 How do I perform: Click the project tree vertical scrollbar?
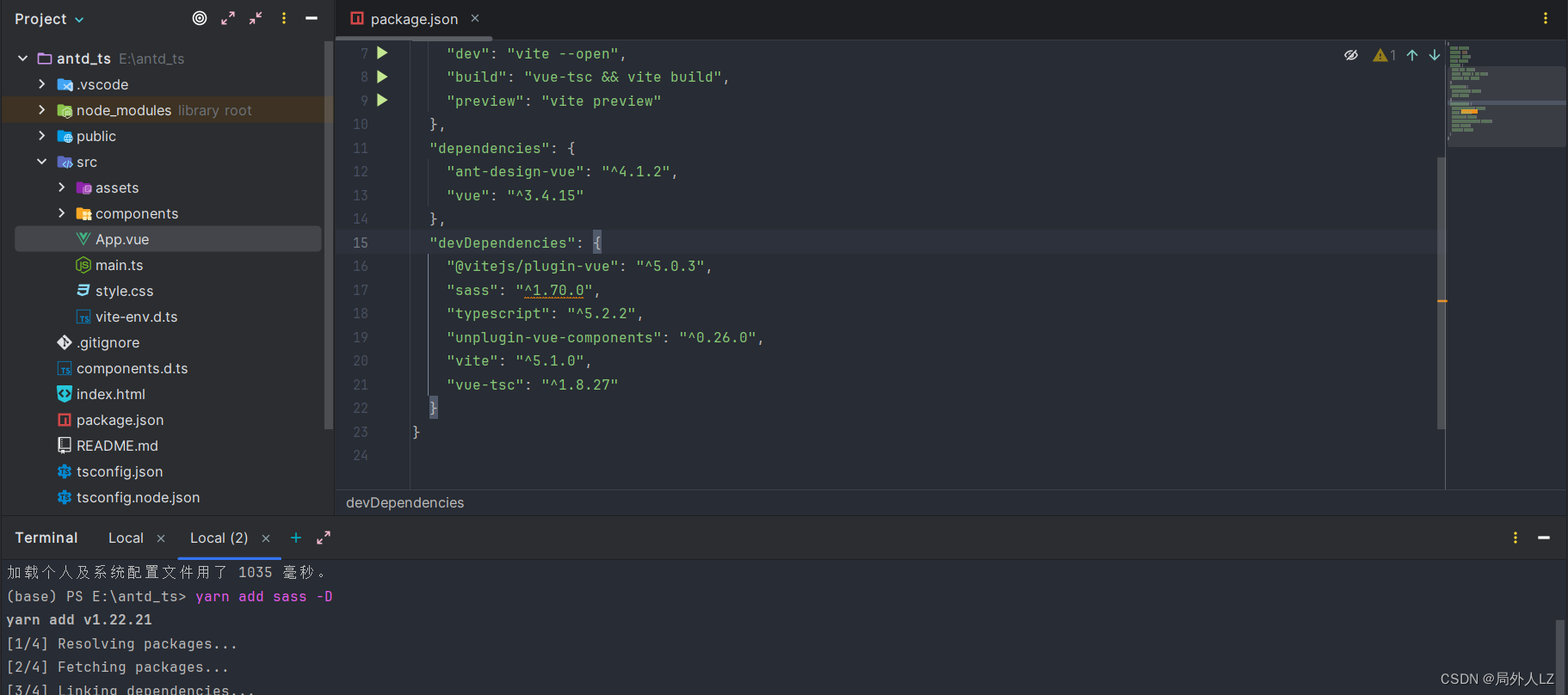328,237
